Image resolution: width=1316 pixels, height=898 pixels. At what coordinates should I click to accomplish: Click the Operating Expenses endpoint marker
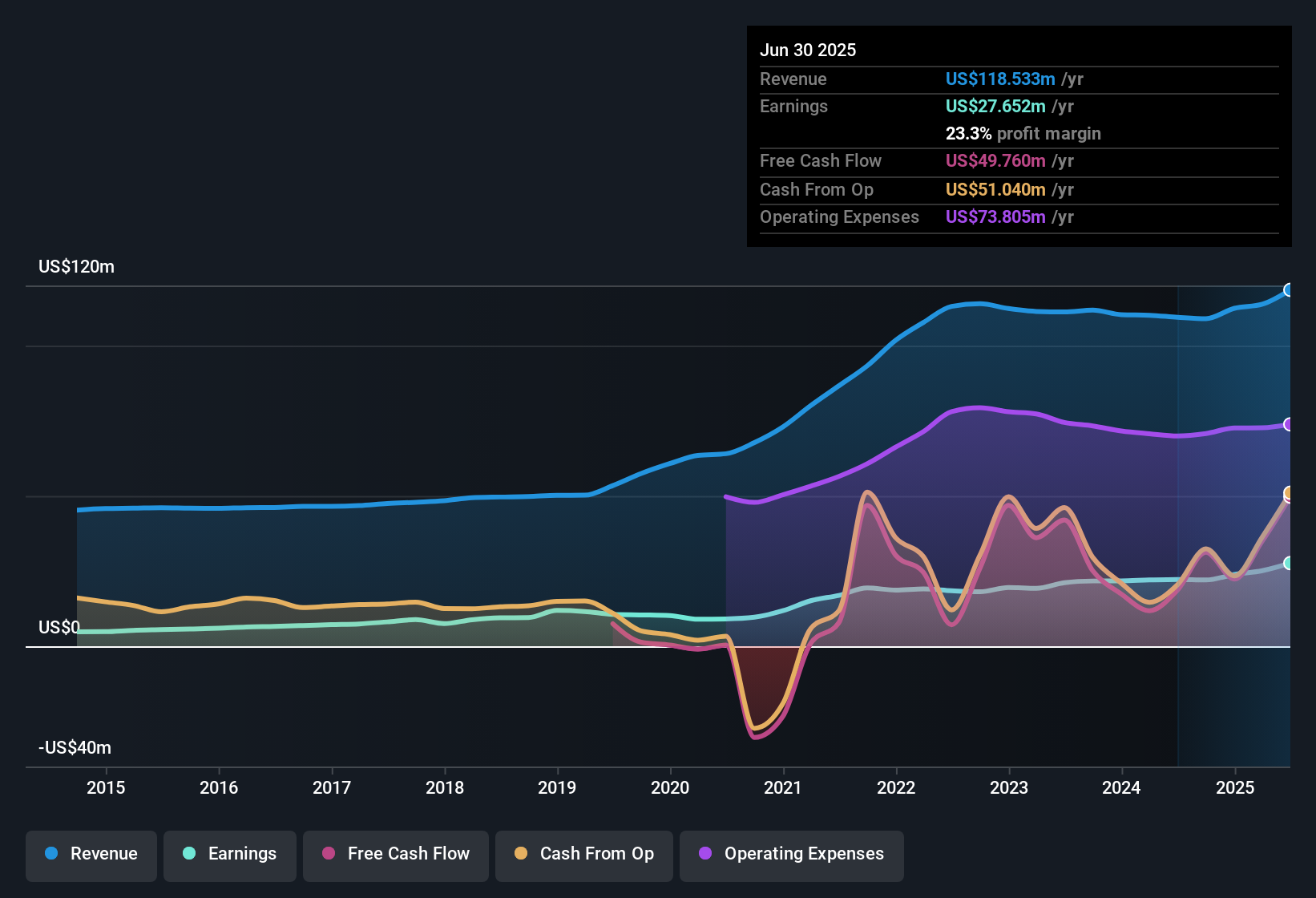pyautogui.click(x=1289, y=424)
